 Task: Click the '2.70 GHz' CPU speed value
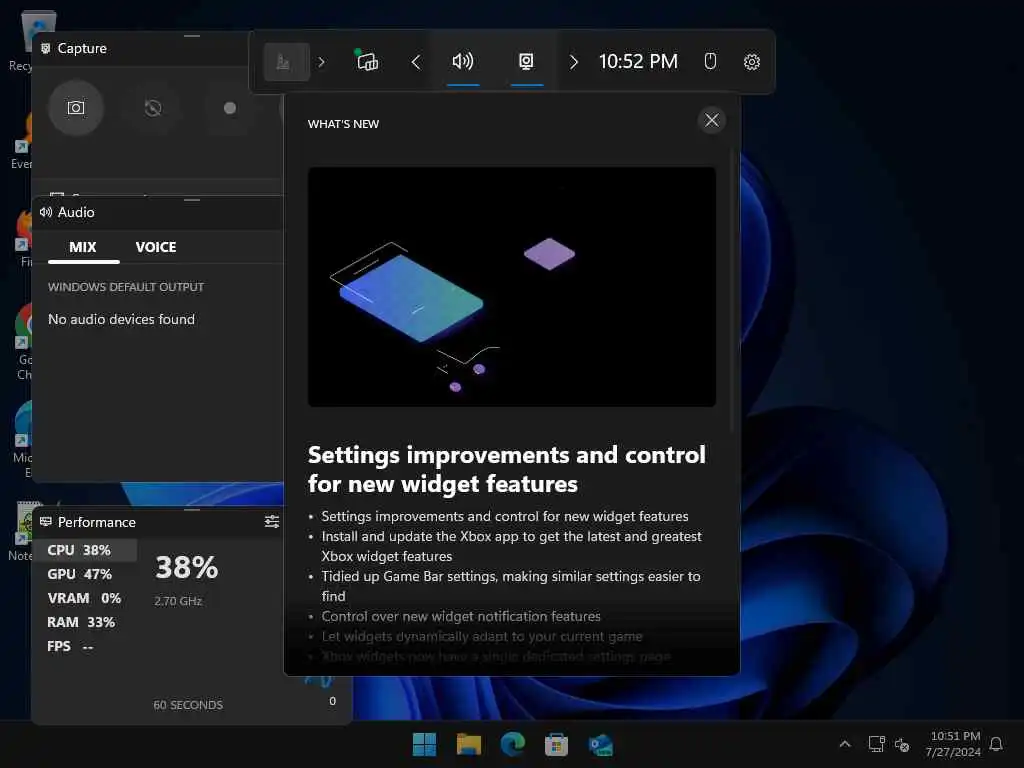178,601
